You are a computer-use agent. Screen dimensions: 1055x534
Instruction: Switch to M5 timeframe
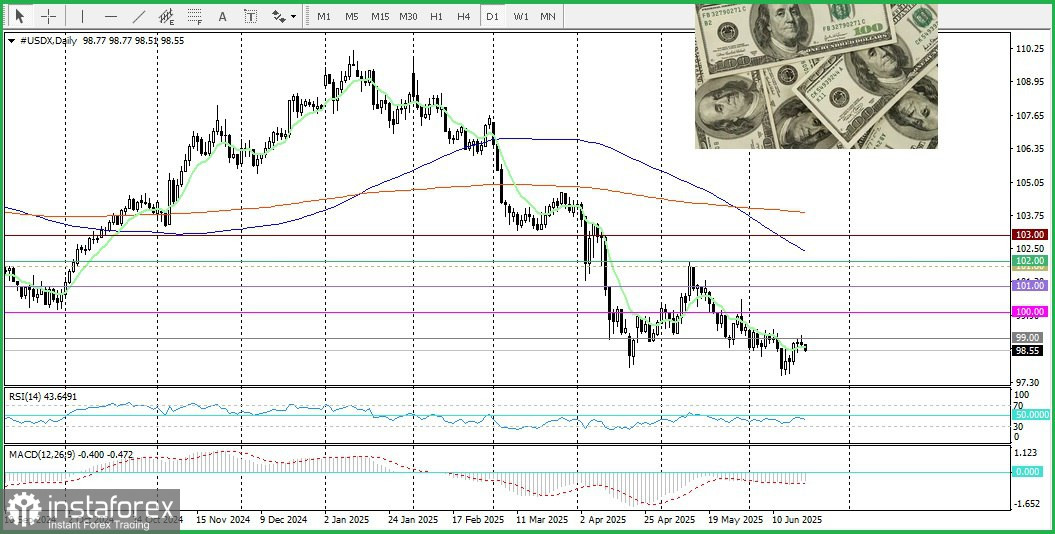point(351,16)
